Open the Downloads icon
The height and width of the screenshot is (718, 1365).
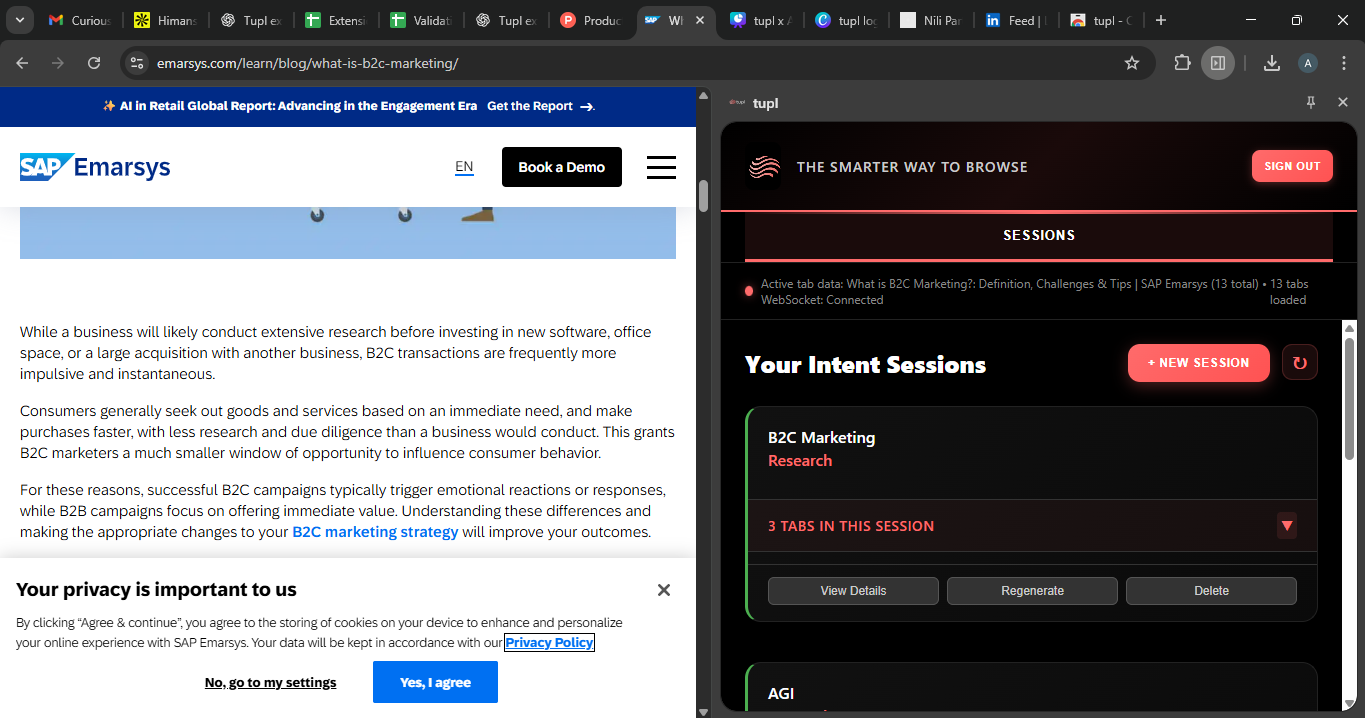tap(1272, 63)
